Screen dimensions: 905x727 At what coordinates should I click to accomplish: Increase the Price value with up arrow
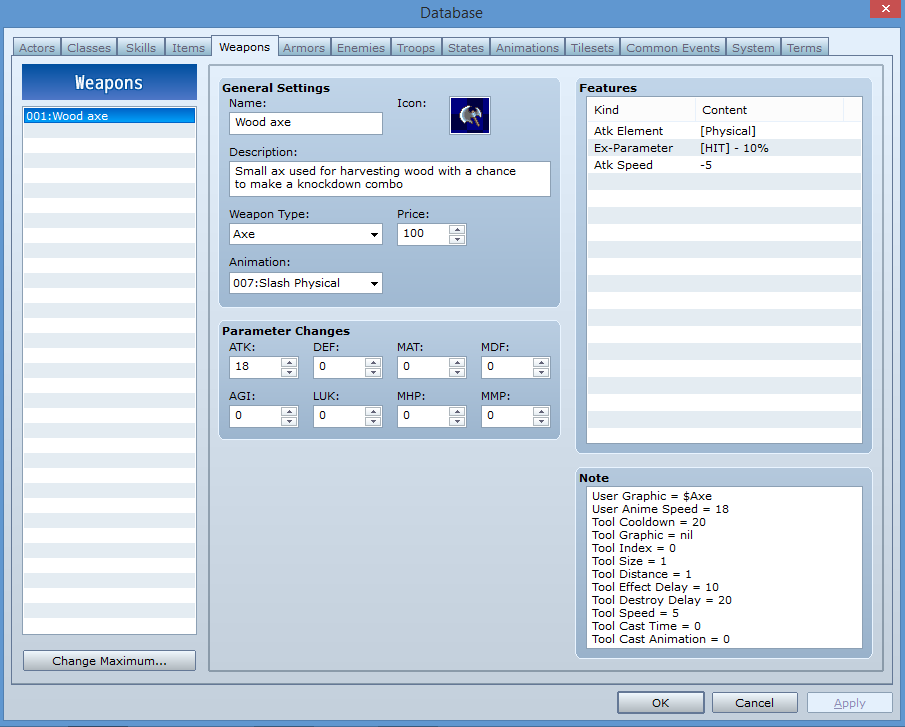pos(457,229)
